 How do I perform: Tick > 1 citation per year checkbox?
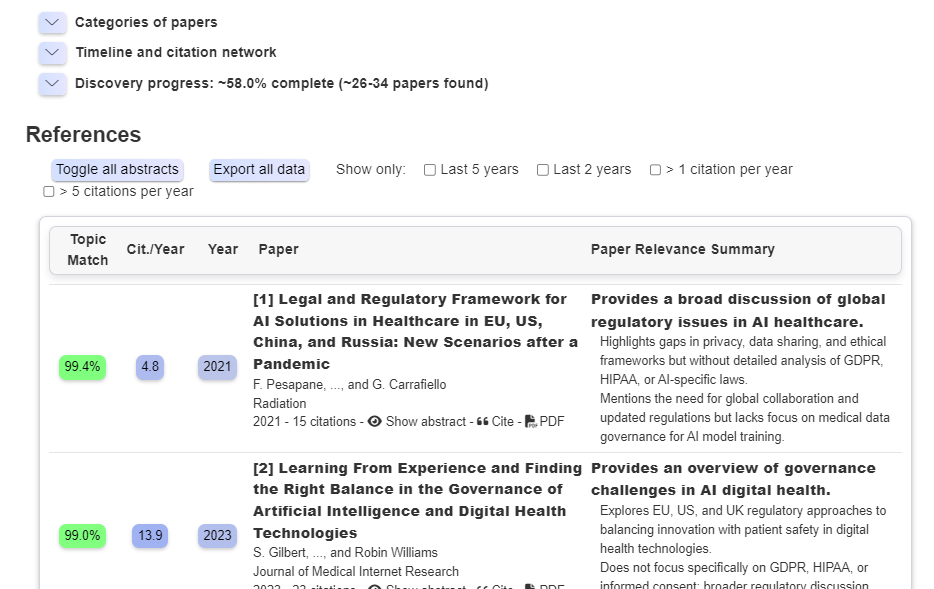point(655,170)
